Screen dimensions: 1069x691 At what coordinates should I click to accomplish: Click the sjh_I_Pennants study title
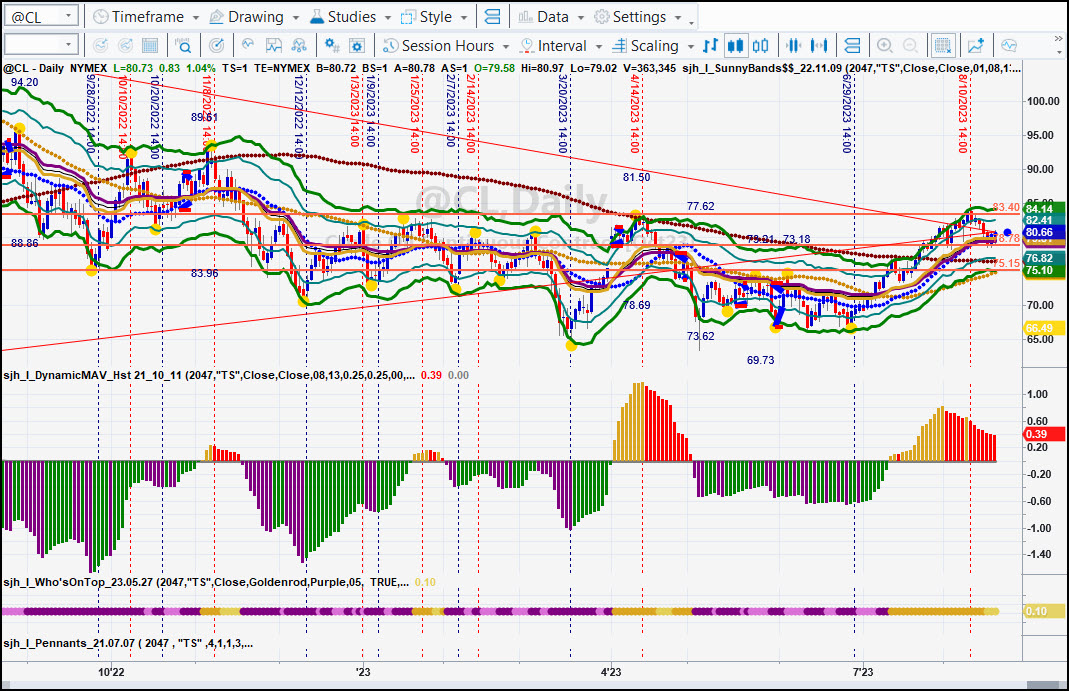(x=128, y=643)
